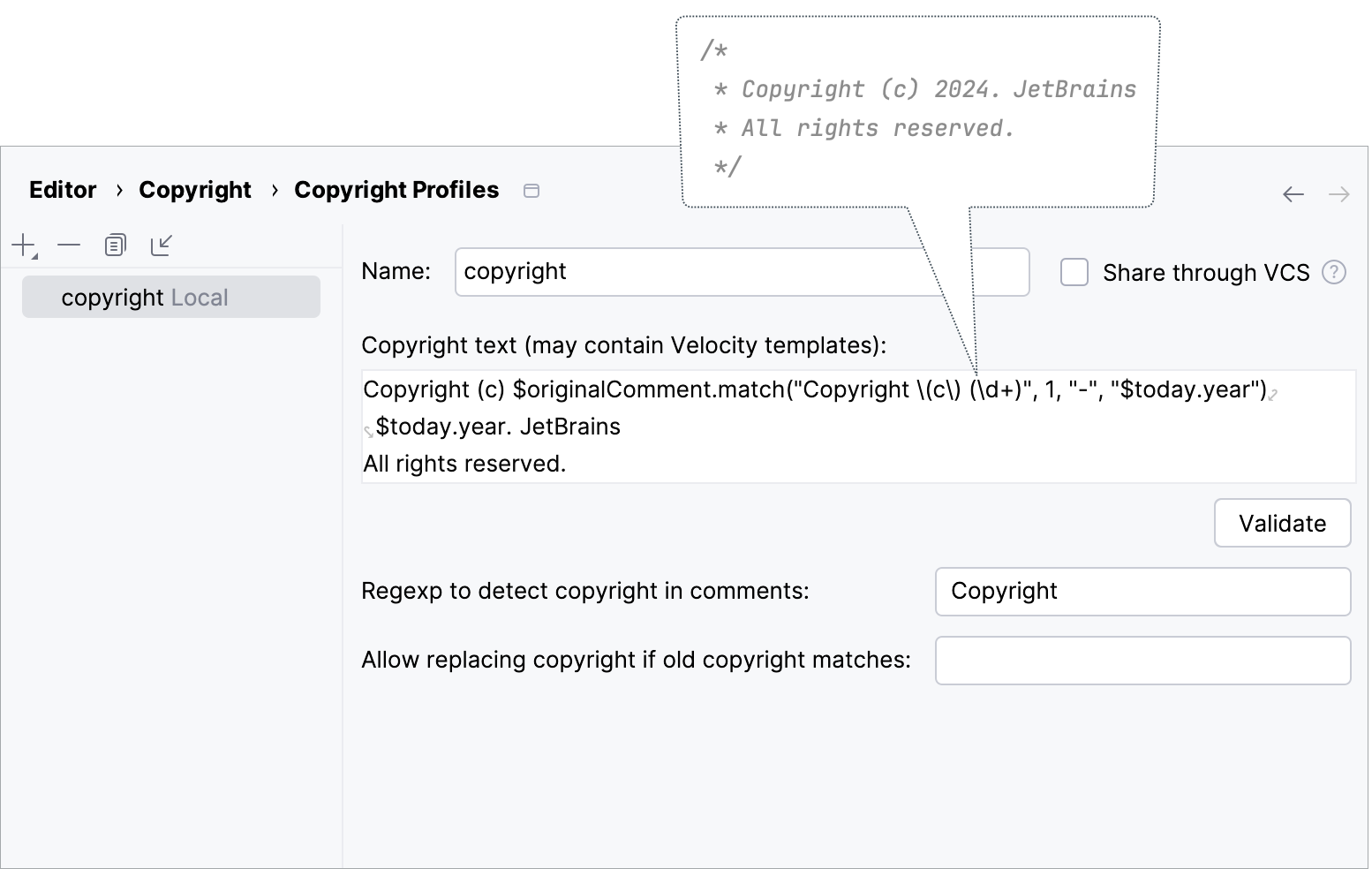
Task: Focus the regexp to detect copyright field
Action: click(x=1142, y=592)
